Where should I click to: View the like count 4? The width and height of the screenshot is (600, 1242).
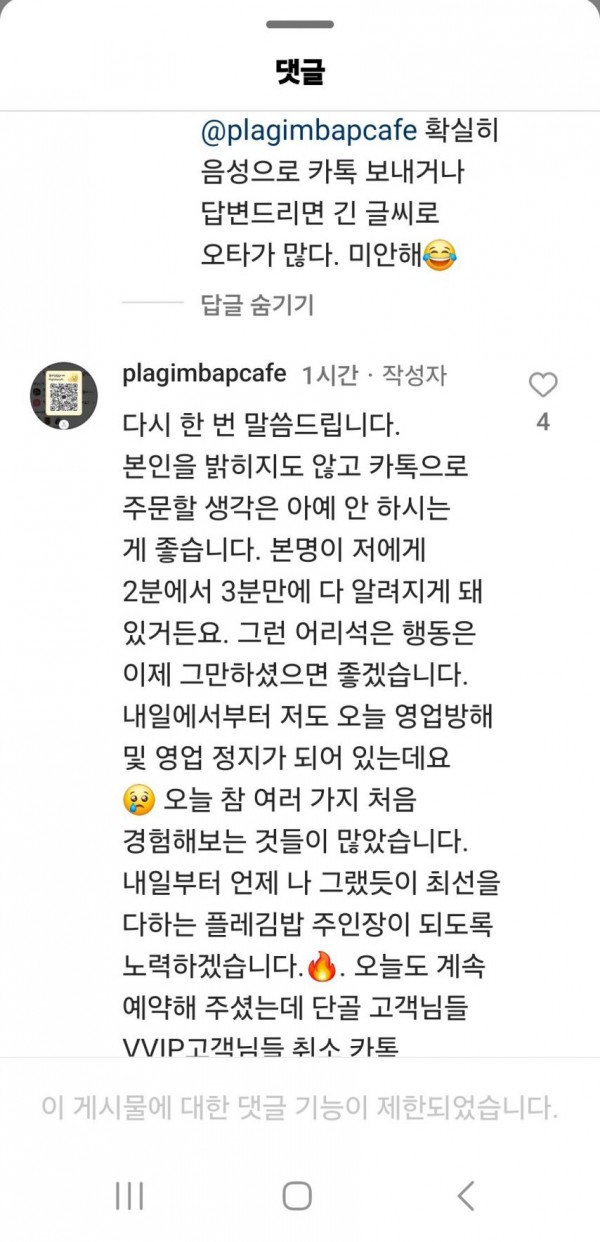543,423
